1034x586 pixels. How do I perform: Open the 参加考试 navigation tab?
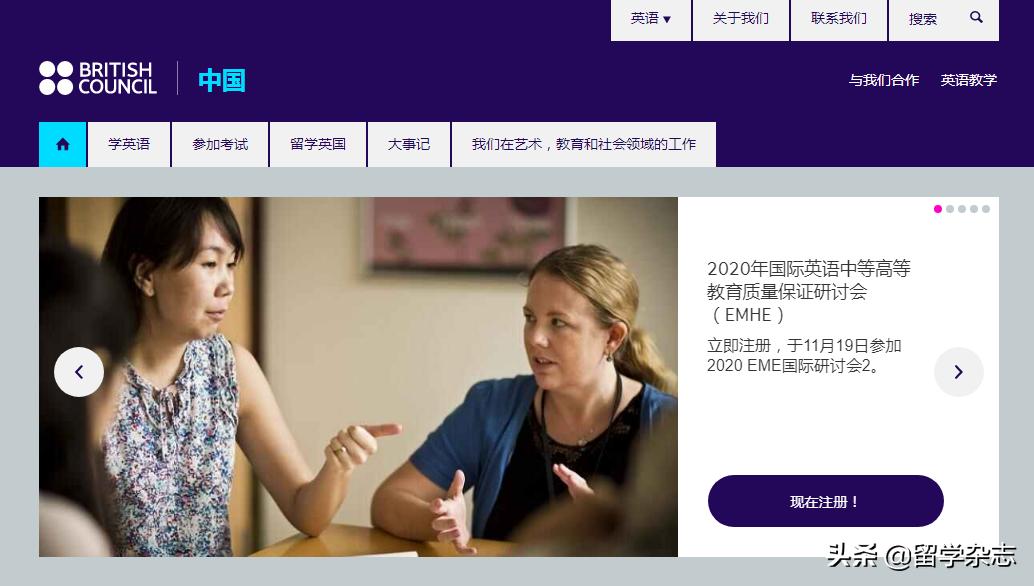220,144
